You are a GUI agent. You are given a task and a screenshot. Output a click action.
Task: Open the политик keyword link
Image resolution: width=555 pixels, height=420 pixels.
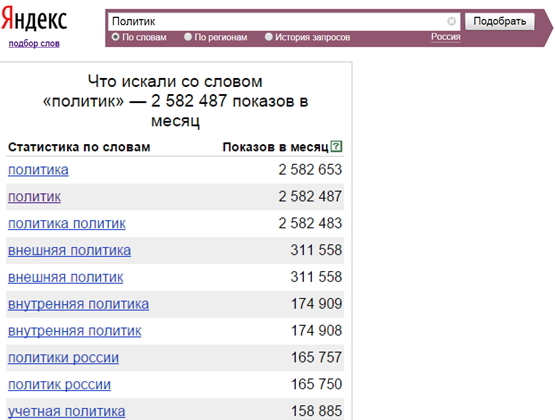tap(34, 197)
